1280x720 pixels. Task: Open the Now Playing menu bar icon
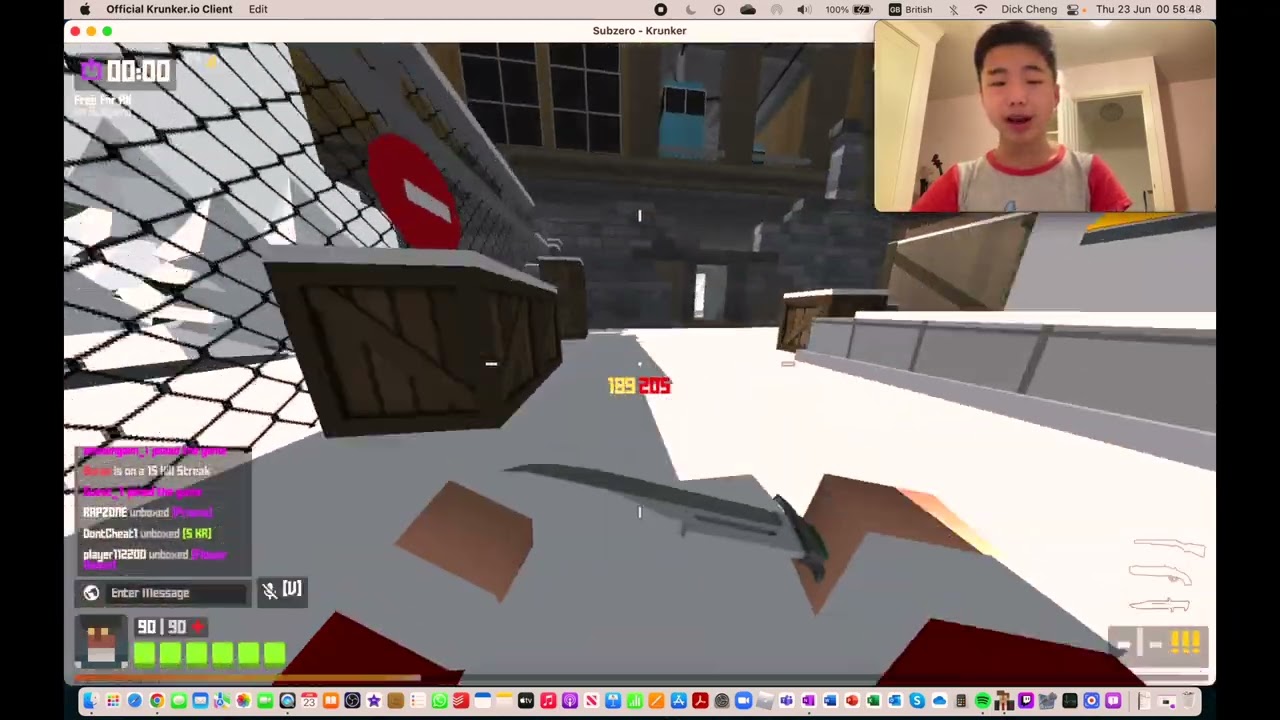tap(719, 9)
